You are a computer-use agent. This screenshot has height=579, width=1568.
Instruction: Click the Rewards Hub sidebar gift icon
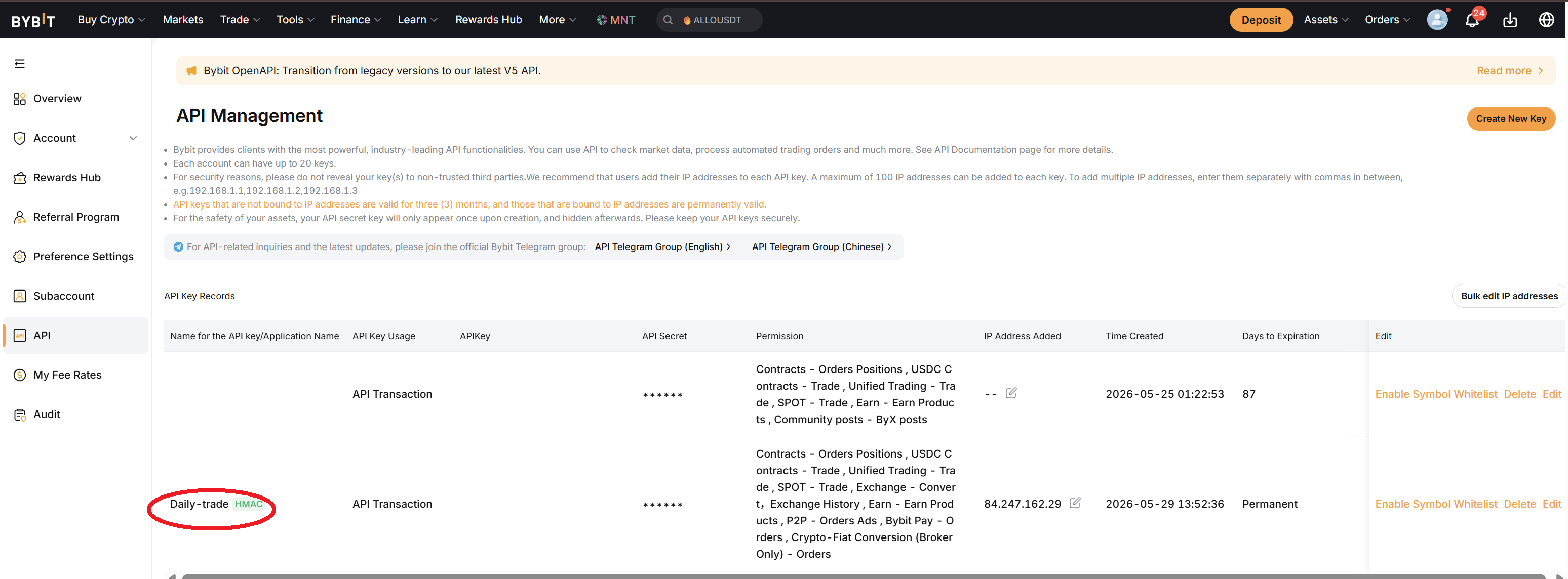pos(19,178)
